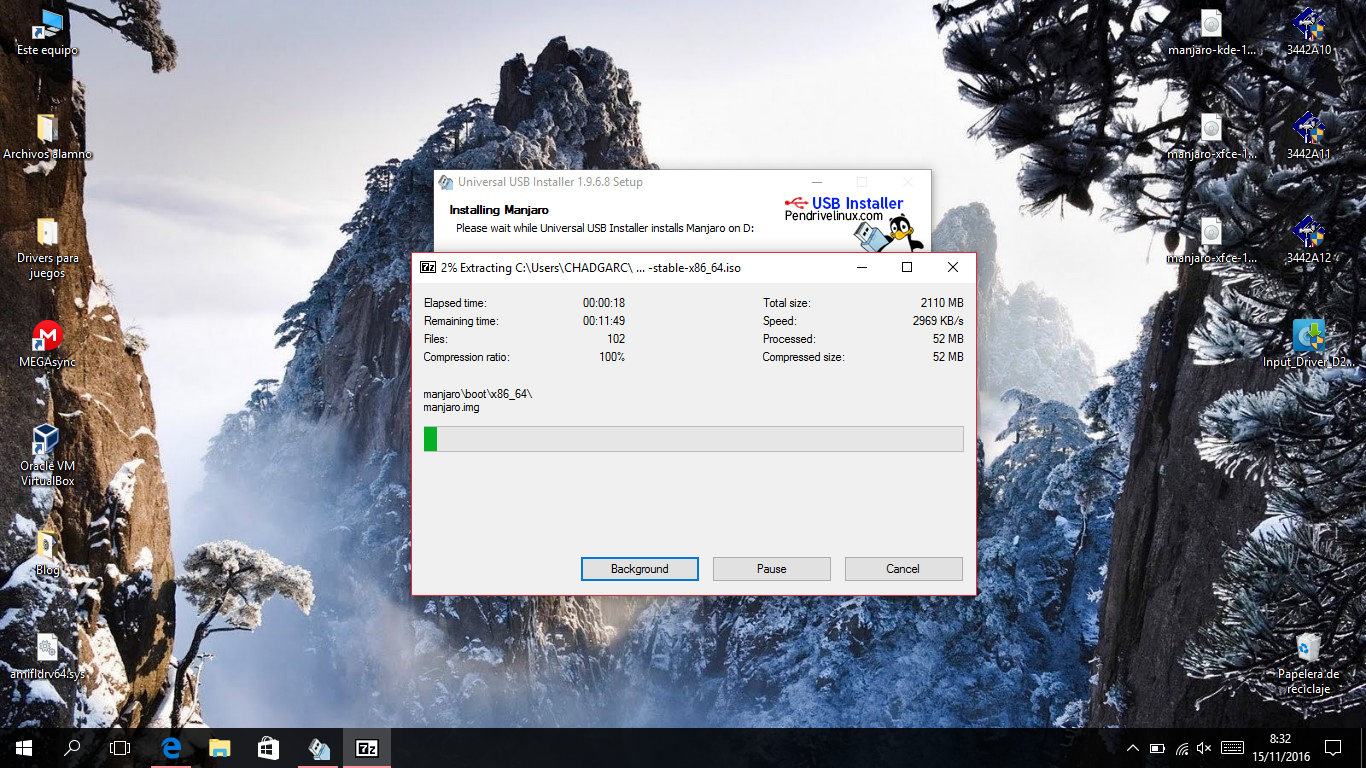Click the Compression ratio value 100%
This screenshot has height=768, width=1366.
click(612, 357)
